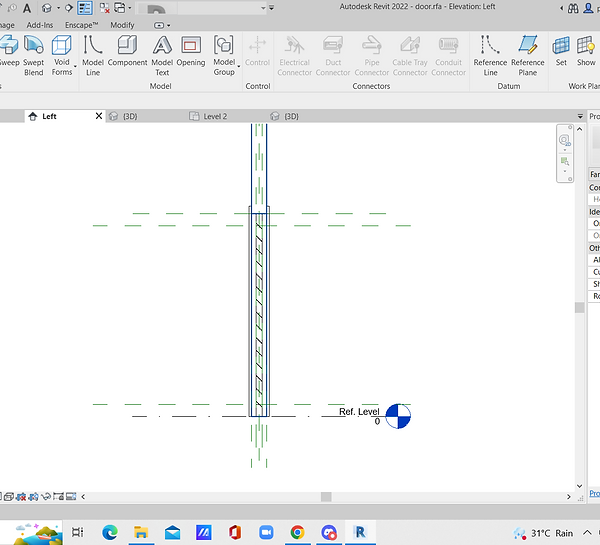Click the 31°C Rain weather widget
This screenshot has height=545, width=600.
point(543,533)
